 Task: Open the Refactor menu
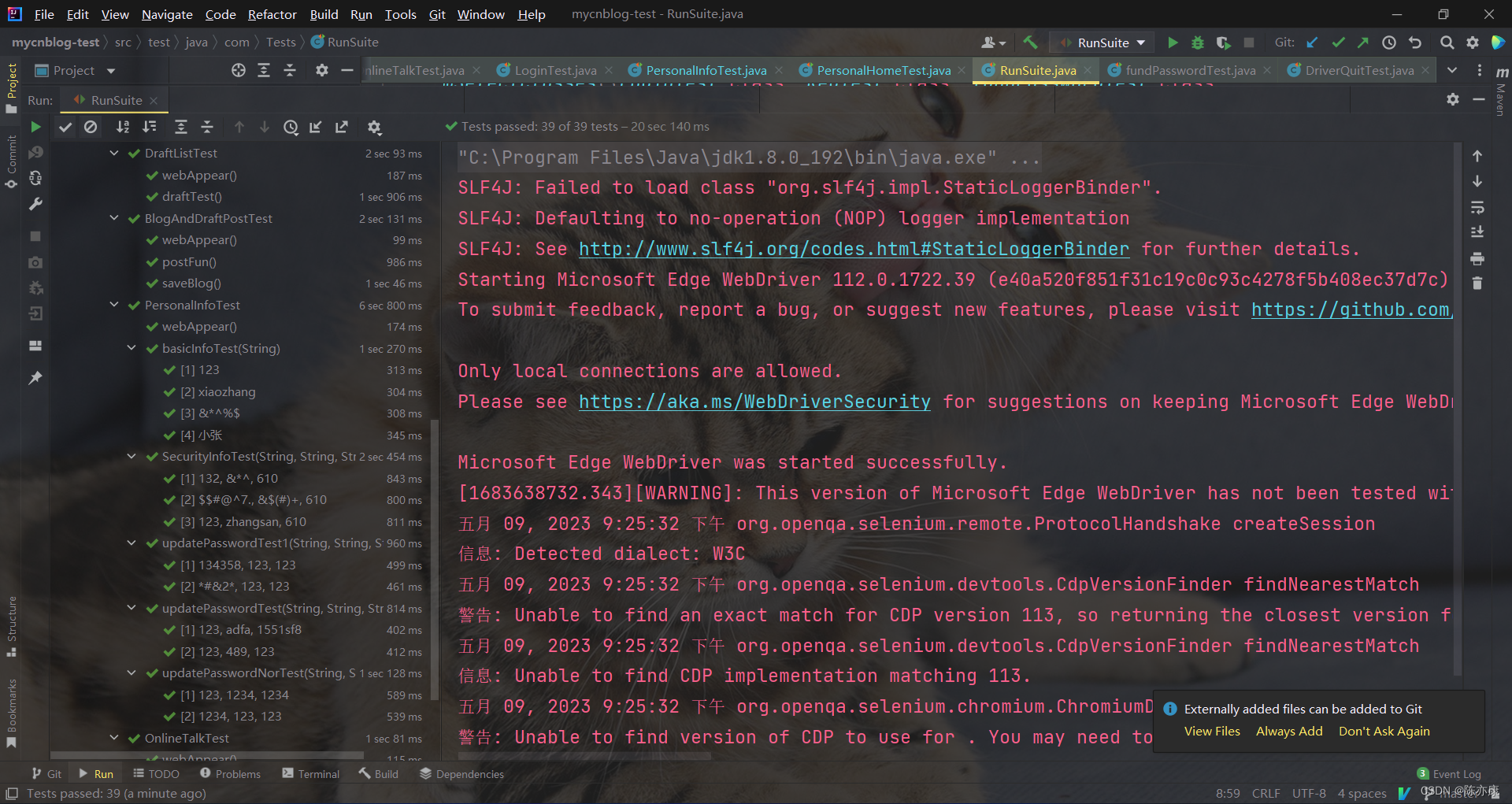[x=272, y=14]
